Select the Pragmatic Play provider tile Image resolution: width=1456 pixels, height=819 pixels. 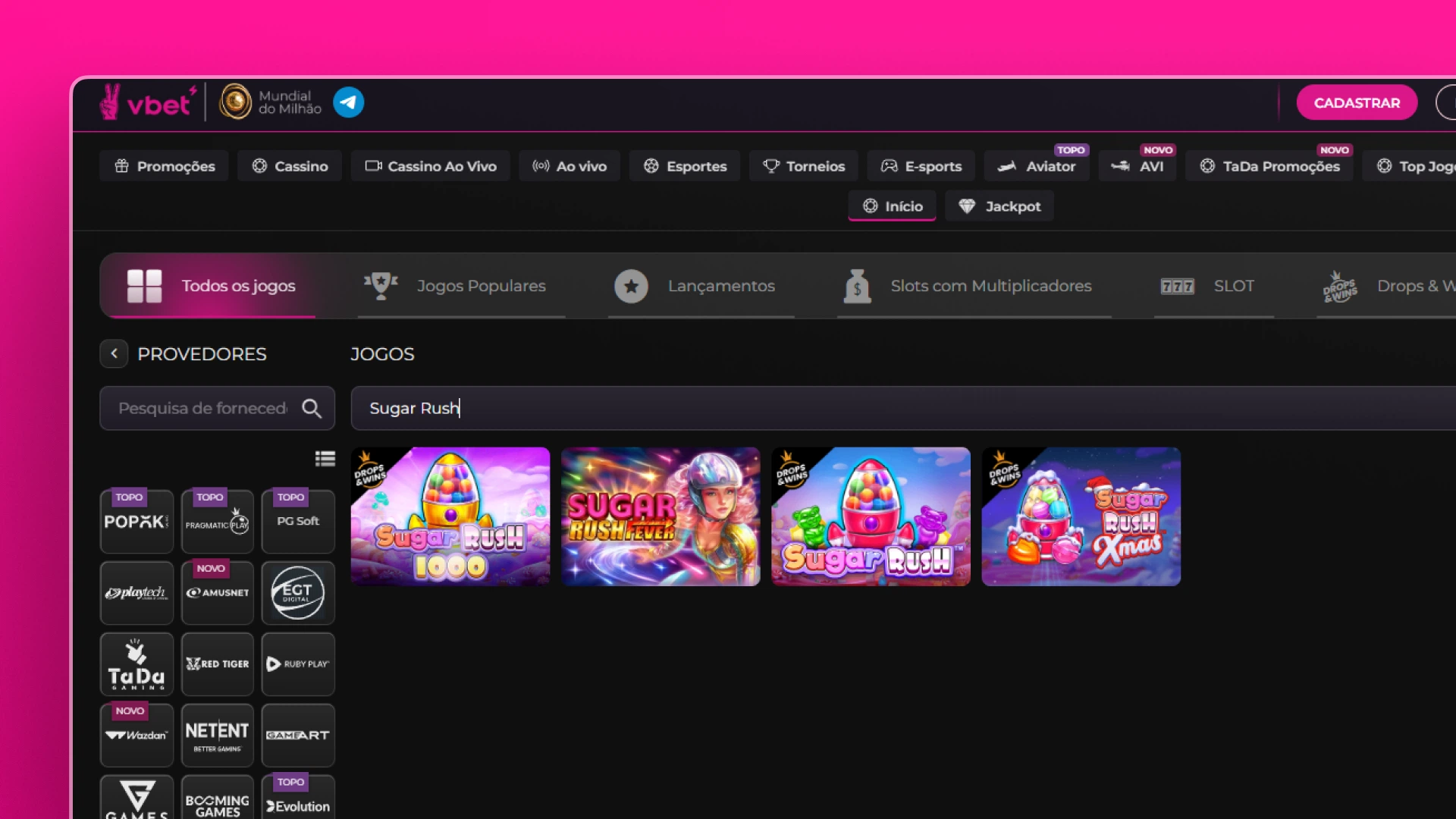point(218,521)
